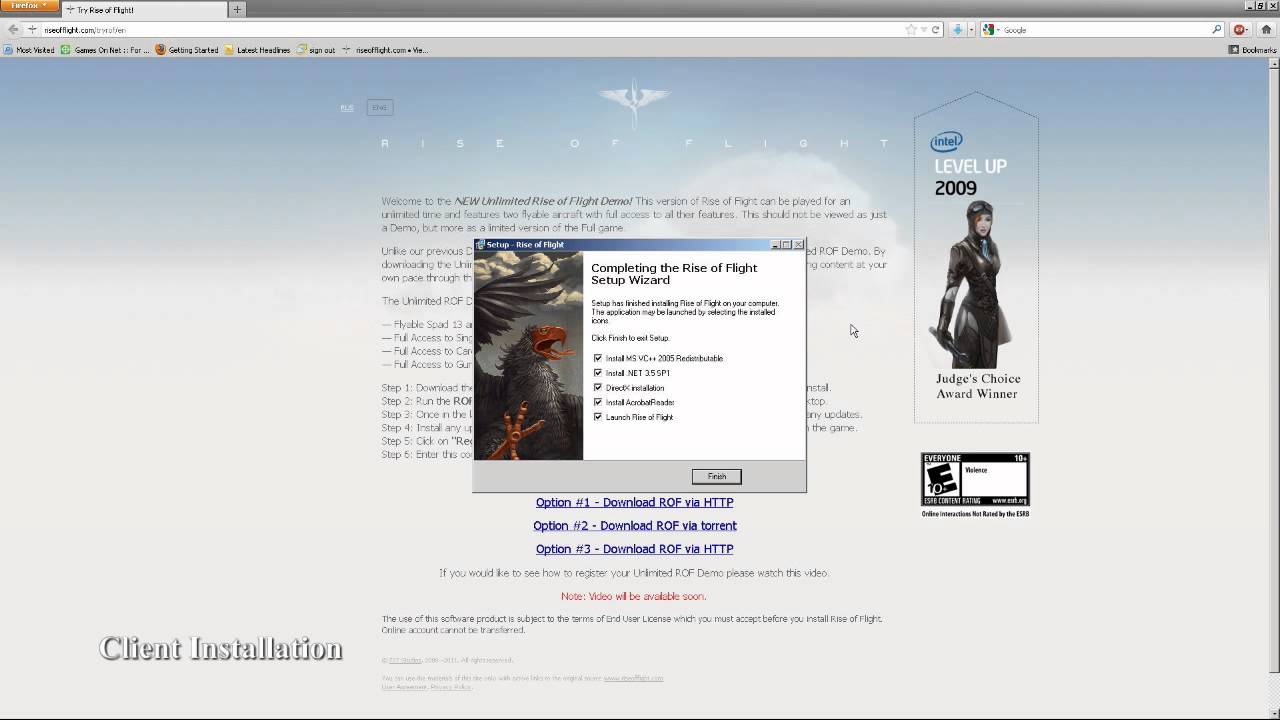Image resolution: width=1280 pixels, height=720 pixels.
Task: Open www.riseofflight.com footer link
Action: tap(633, 678)
